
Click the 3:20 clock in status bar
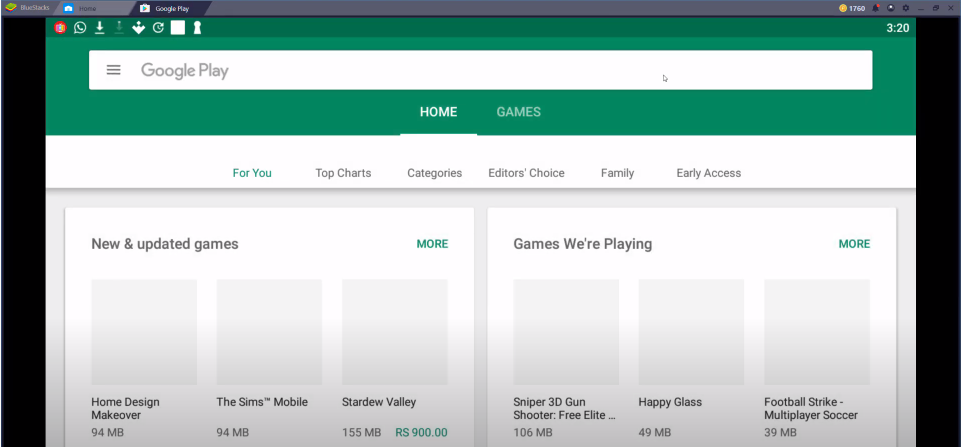[x=897, y=28]
